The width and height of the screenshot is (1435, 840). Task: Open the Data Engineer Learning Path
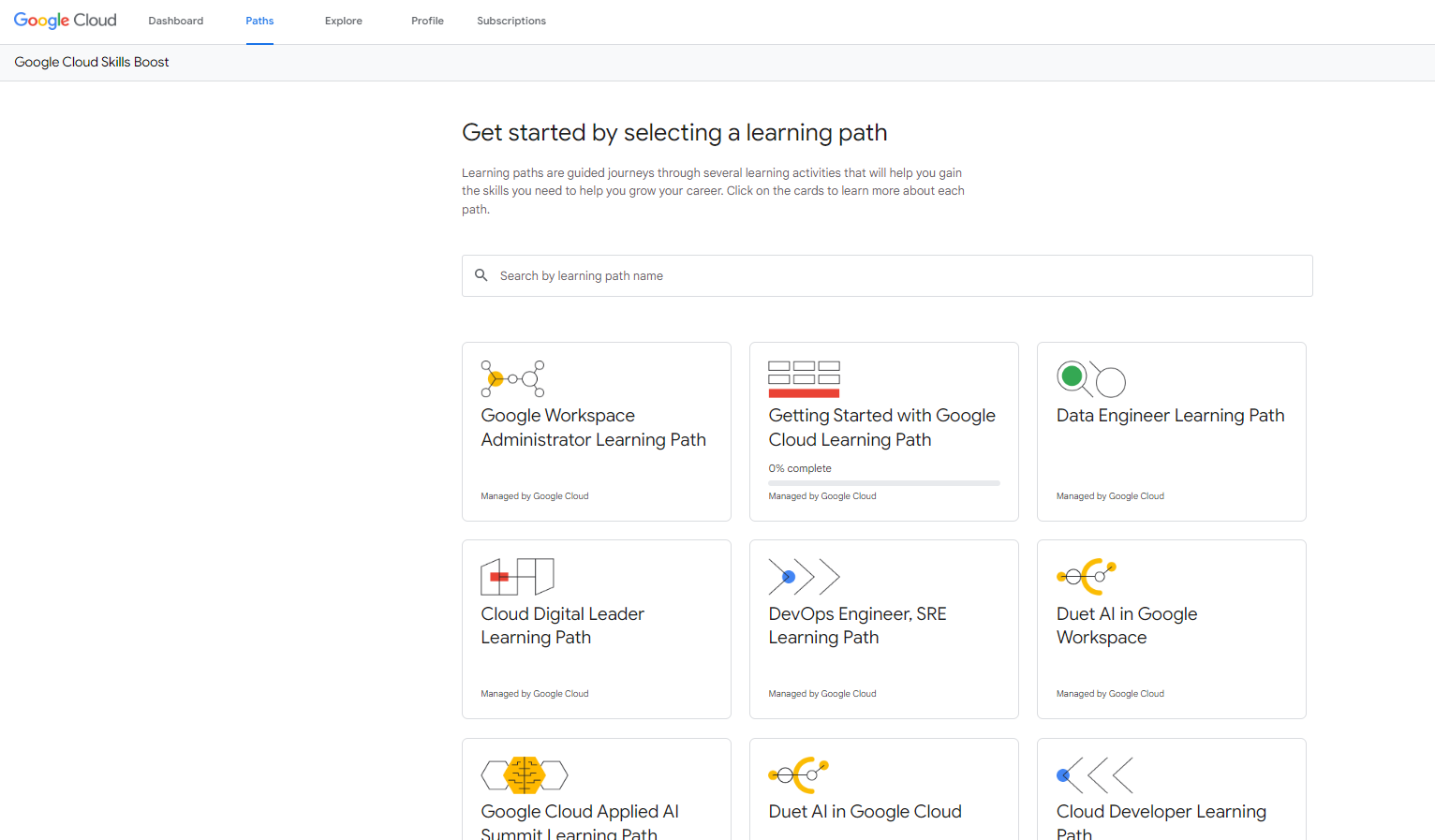(x=1172, y=432)
